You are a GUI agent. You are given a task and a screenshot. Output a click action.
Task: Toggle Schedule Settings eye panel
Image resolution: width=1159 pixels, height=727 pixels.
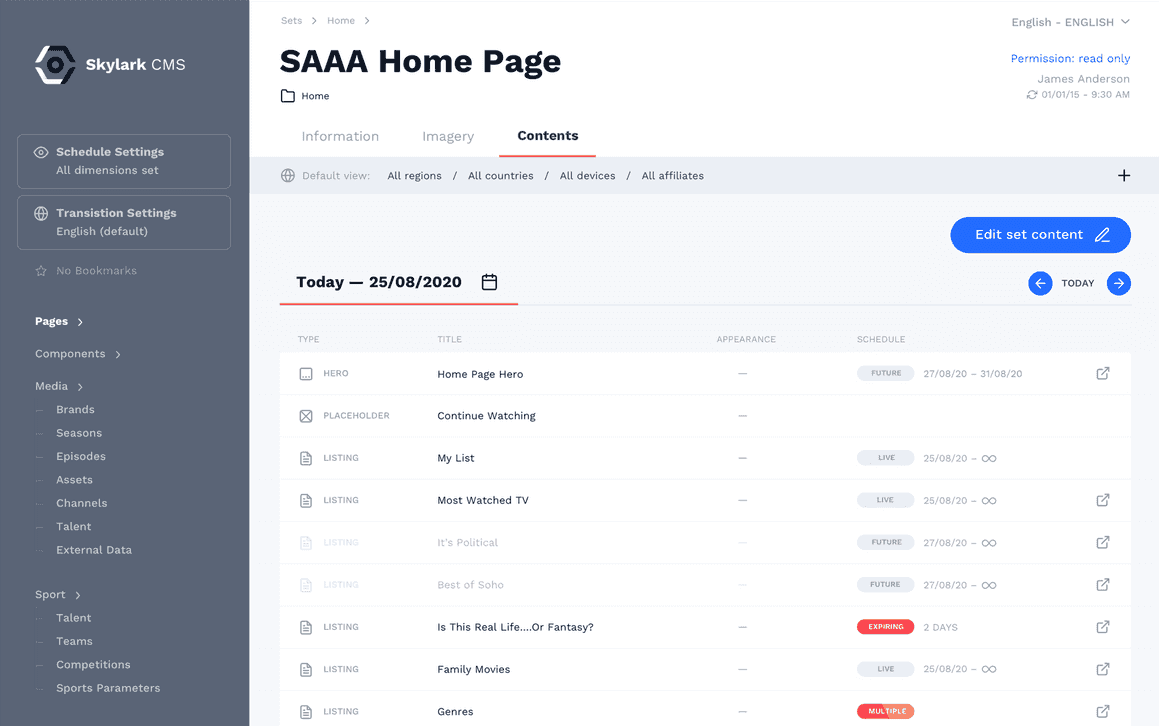[124, 161]
